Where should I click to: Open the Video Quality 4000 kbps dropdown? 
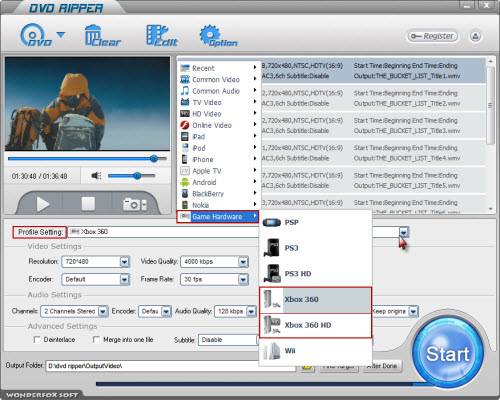pos(243,262)
